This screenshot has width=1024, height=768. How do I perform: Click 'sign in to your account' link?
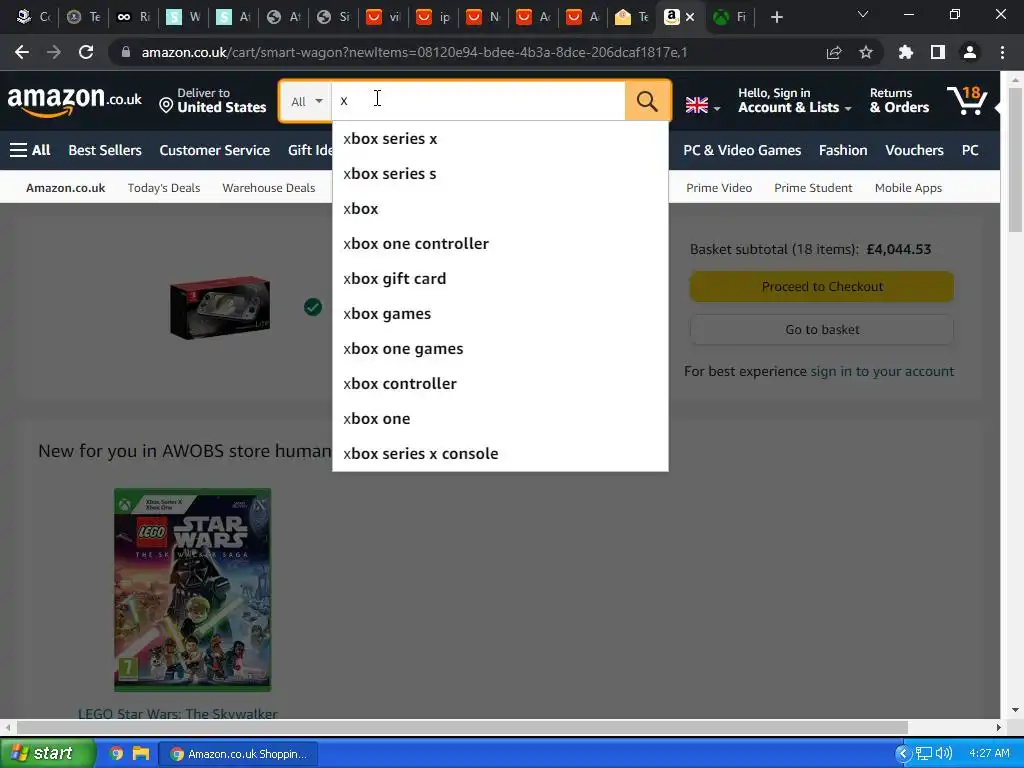click(882, 372)
